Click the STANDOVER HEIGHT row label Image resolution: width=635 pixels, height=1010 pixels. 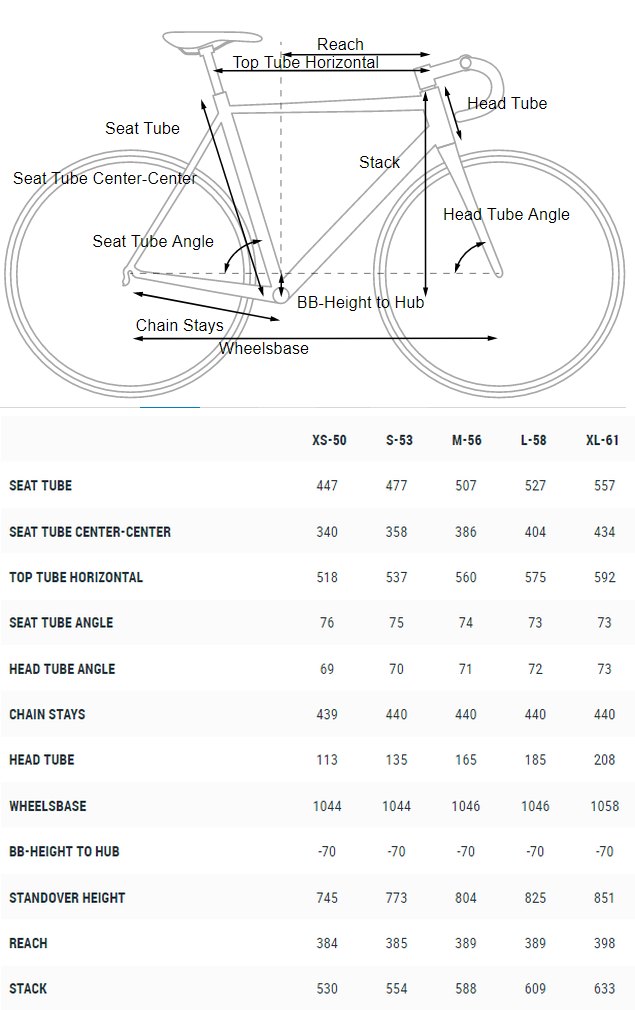(67, 897)
